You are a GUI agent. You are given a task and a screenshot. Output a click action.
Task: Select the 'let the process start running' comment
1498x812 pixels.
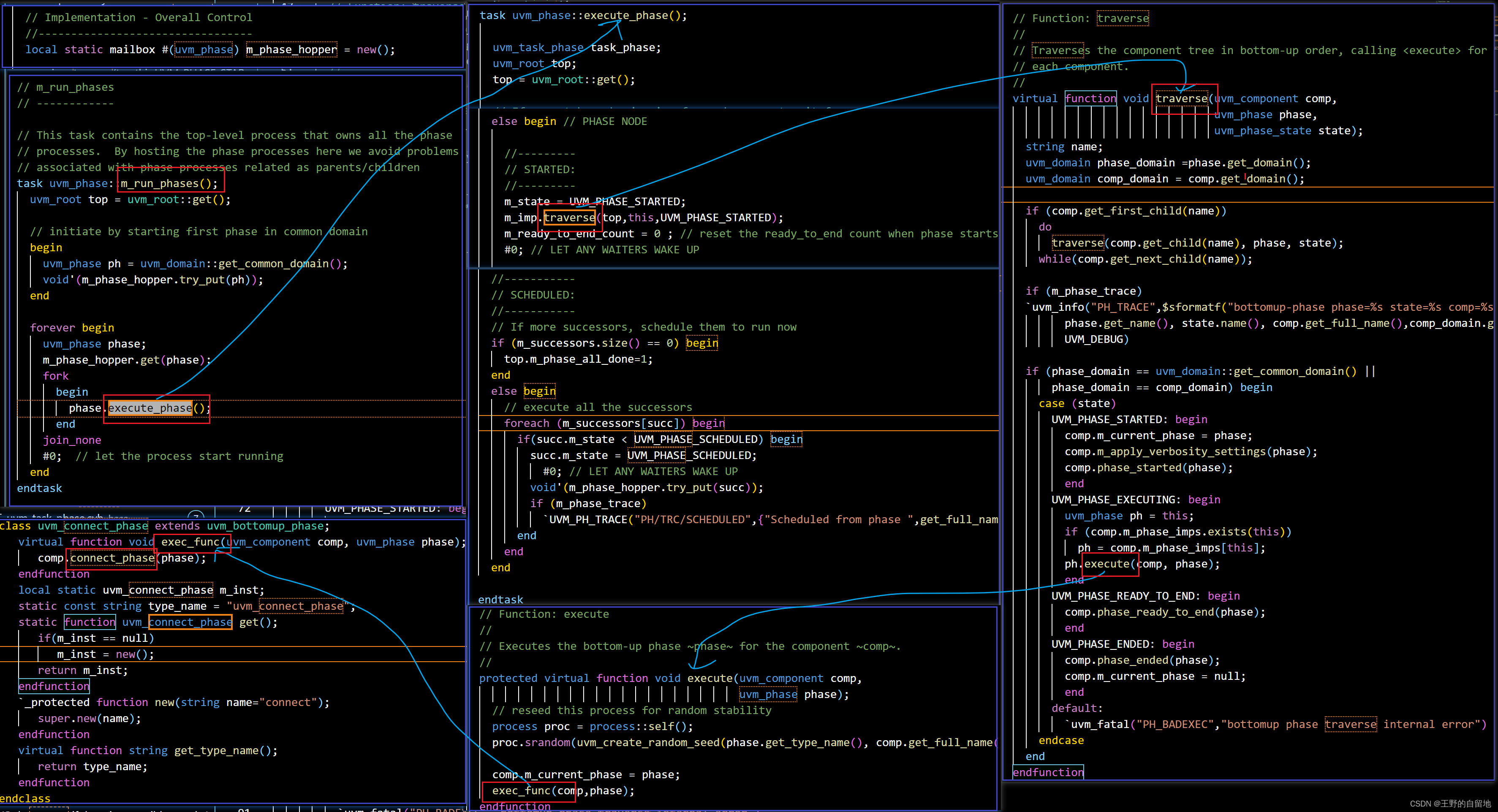click(x=179, y=456)
